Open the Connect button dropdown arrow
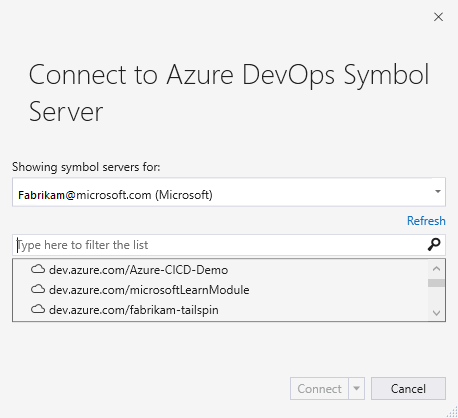 pos(357,388)
